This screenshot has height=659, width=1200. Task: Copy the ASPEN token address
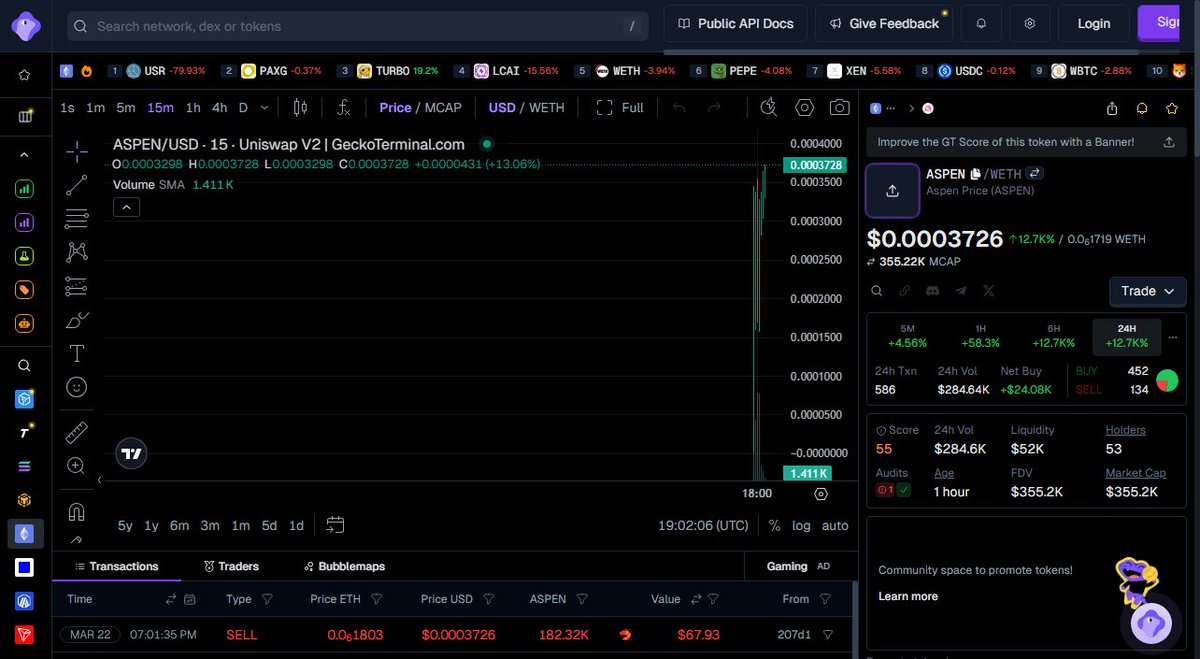pos(976,174)
